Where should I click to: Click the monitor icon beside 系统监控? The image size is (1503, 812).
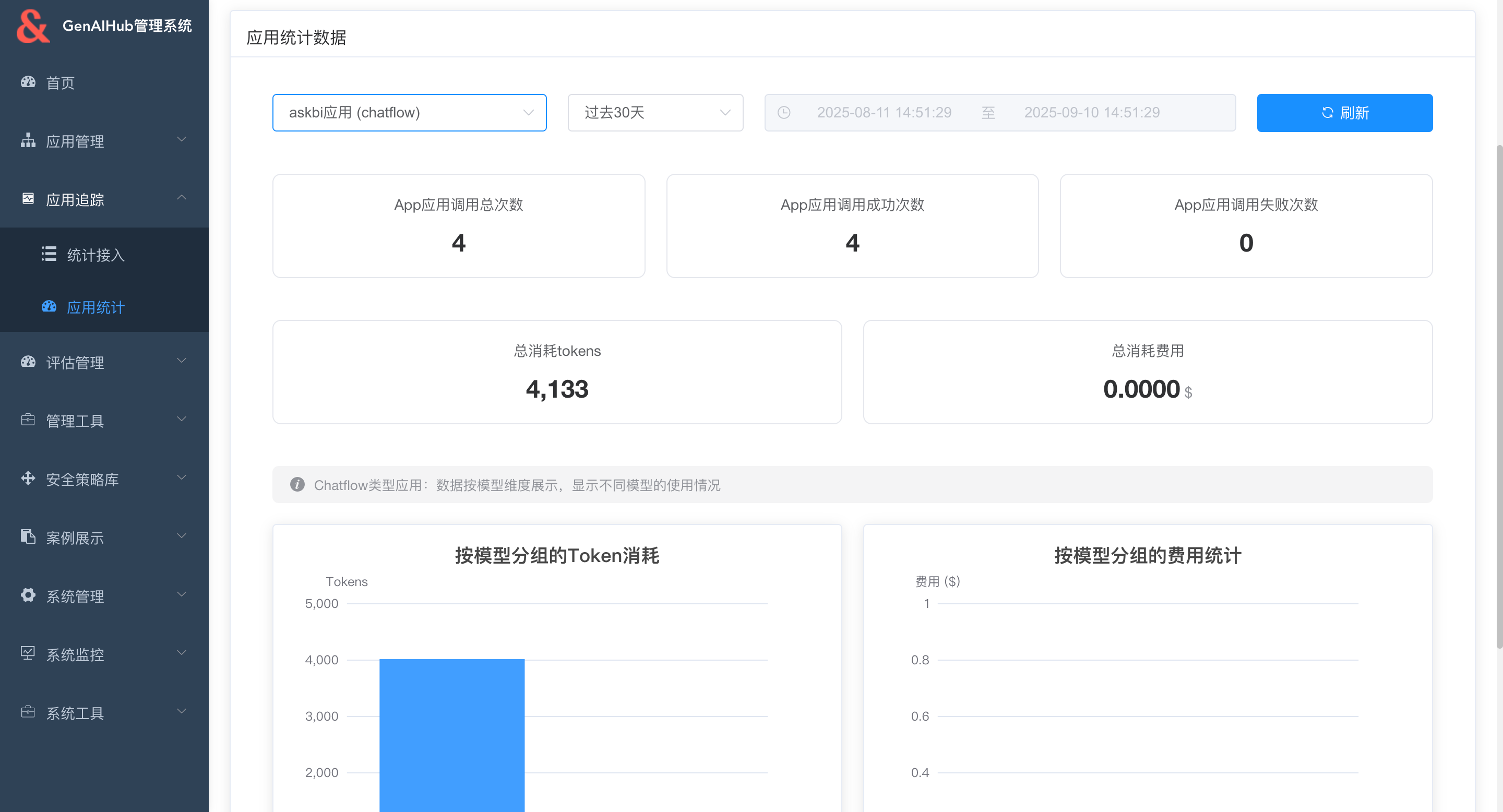[x=28, y=654]
